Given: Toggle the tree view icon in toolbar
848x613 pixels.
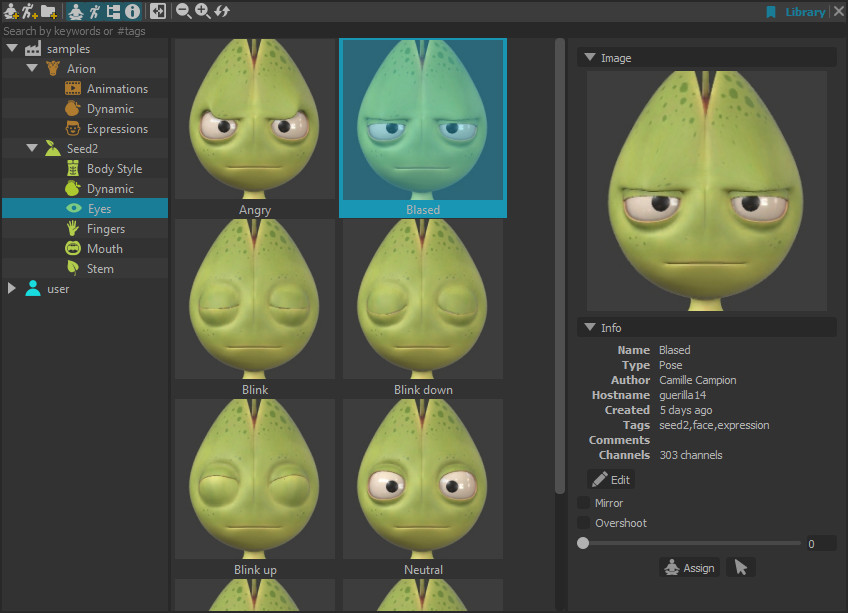Looking at the screenshot, I should point(113,12).
